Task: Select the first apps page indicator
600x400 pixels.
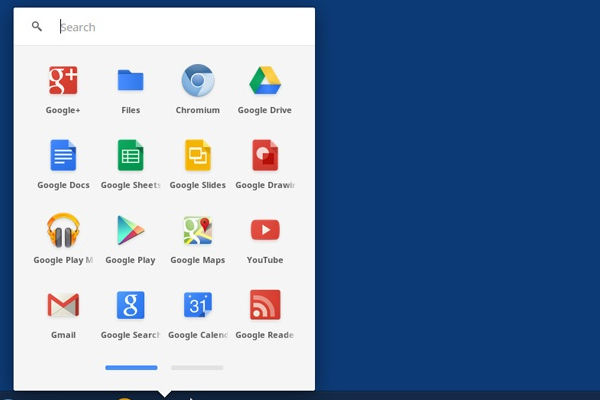Action: (131, 368)
